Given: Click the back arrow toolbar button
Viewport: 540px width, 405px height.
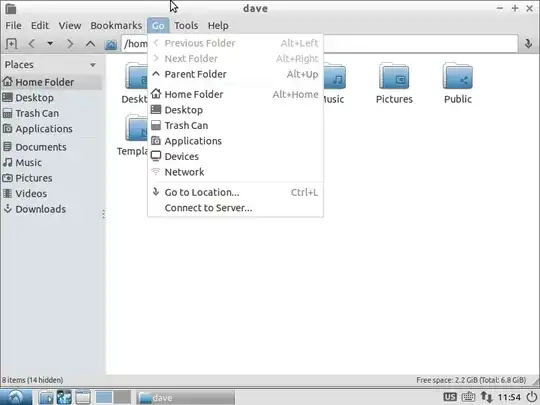Looking at the screenshot, I should coord(31,44).
